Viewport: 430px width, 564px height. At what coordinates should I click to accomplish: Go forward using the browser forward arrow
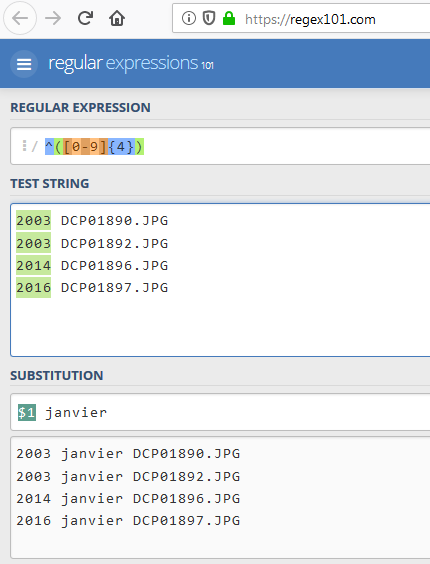(53, 18)
